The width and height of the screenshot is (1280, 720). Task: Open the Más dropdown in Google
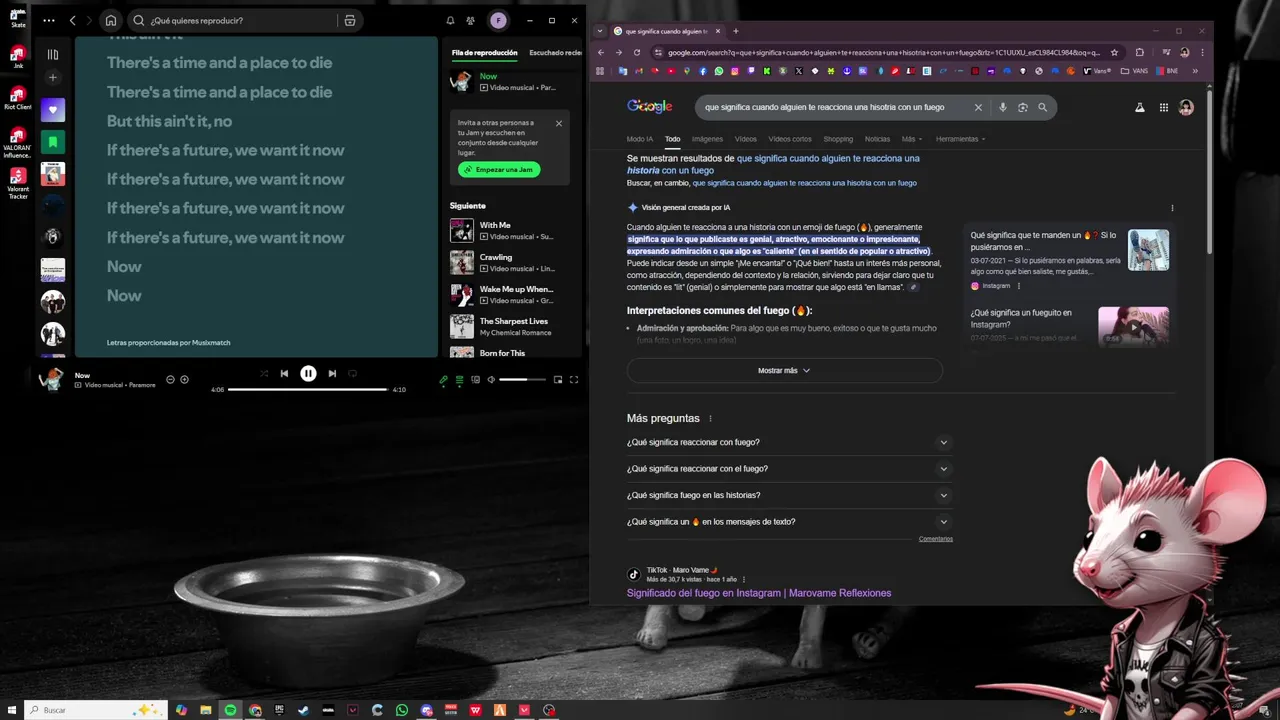[911, 139]
